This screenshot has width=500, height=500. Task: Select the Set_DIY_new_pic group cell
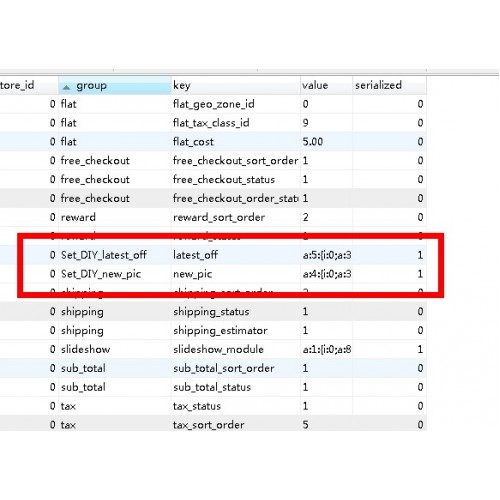click(x=115, y=274)
